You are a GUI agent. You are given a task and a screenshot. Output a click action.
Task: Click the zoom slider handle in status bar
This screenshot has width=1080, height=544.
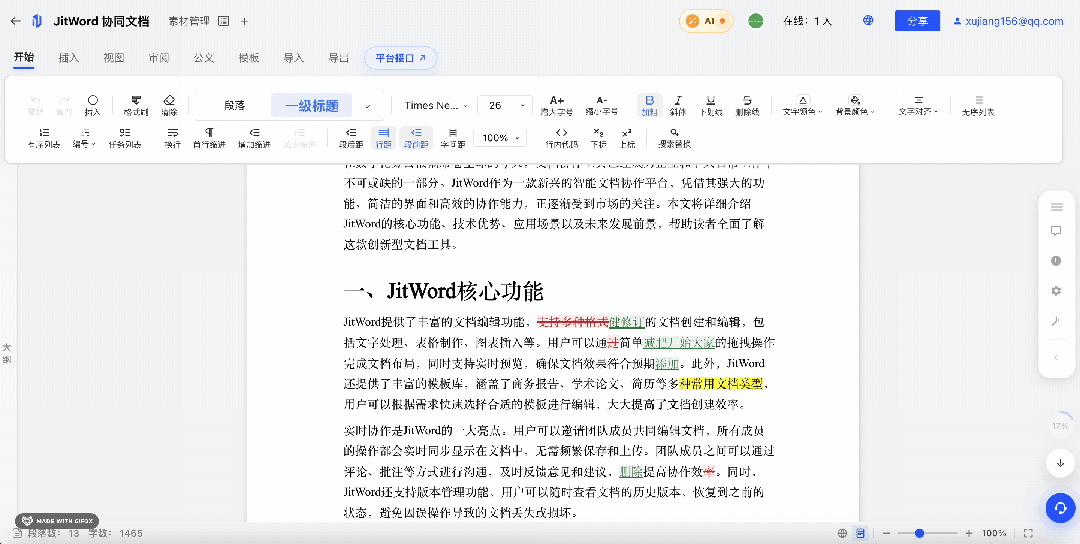(920, 533)
